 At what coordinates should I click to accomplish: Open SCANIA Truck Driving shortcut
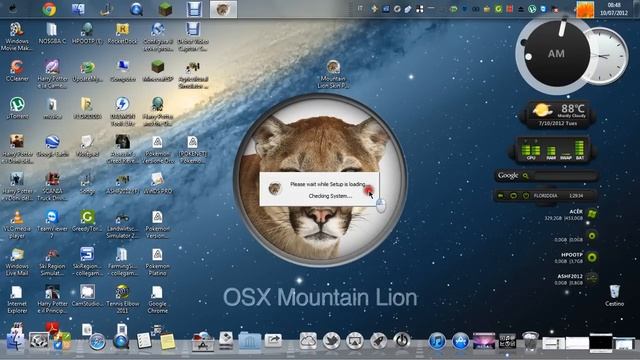click(x=52, y=187)
